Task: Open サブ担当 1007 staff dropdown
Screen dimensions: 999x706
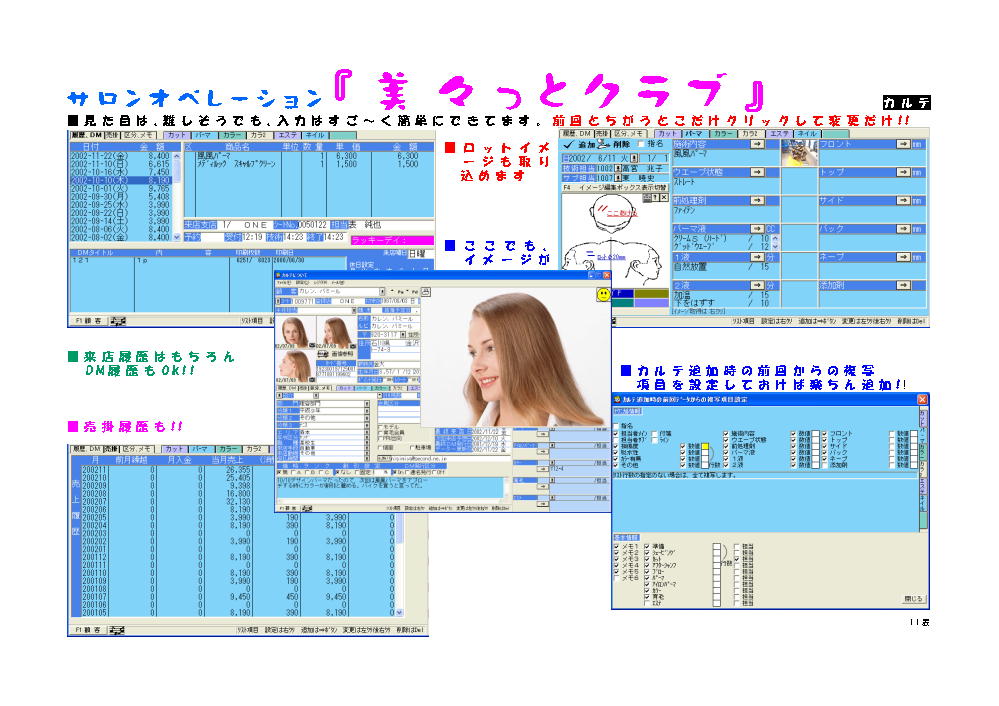Action: click(618, 178)
